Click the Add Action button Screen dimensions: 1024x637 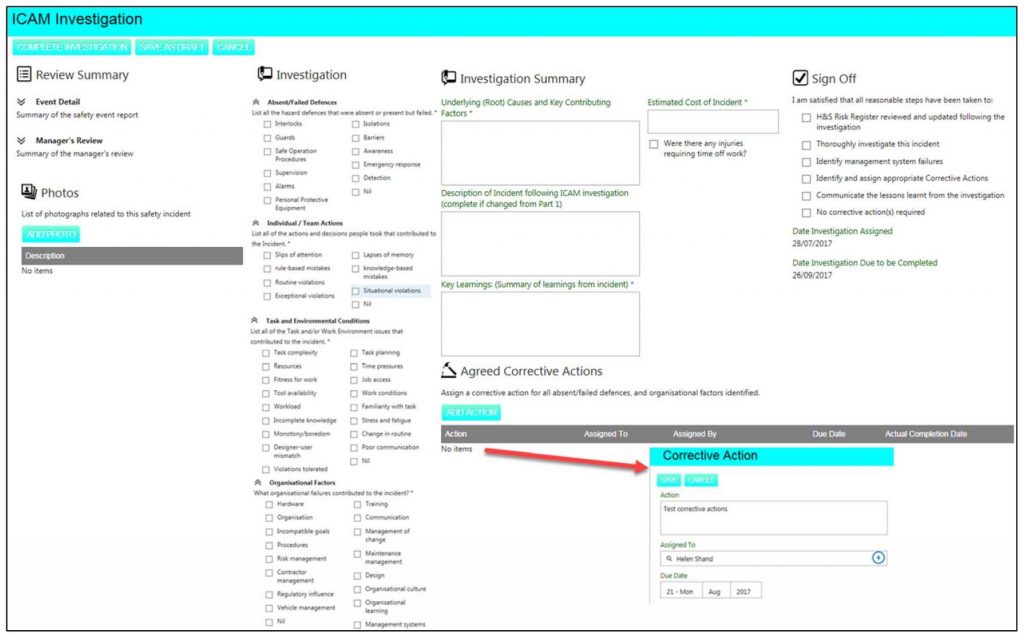point(470,412)
